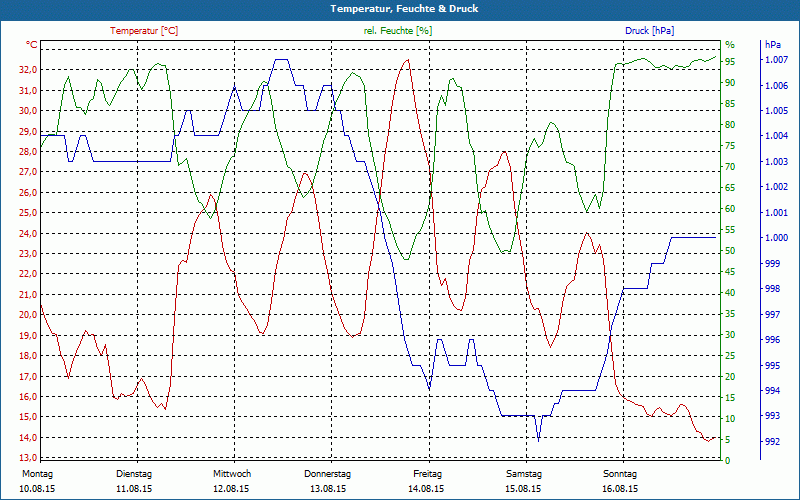800x500 pixels.
Task: Click the blue pressure curve's lowest dip after Samstag
Action: click(x=539, y=440)
